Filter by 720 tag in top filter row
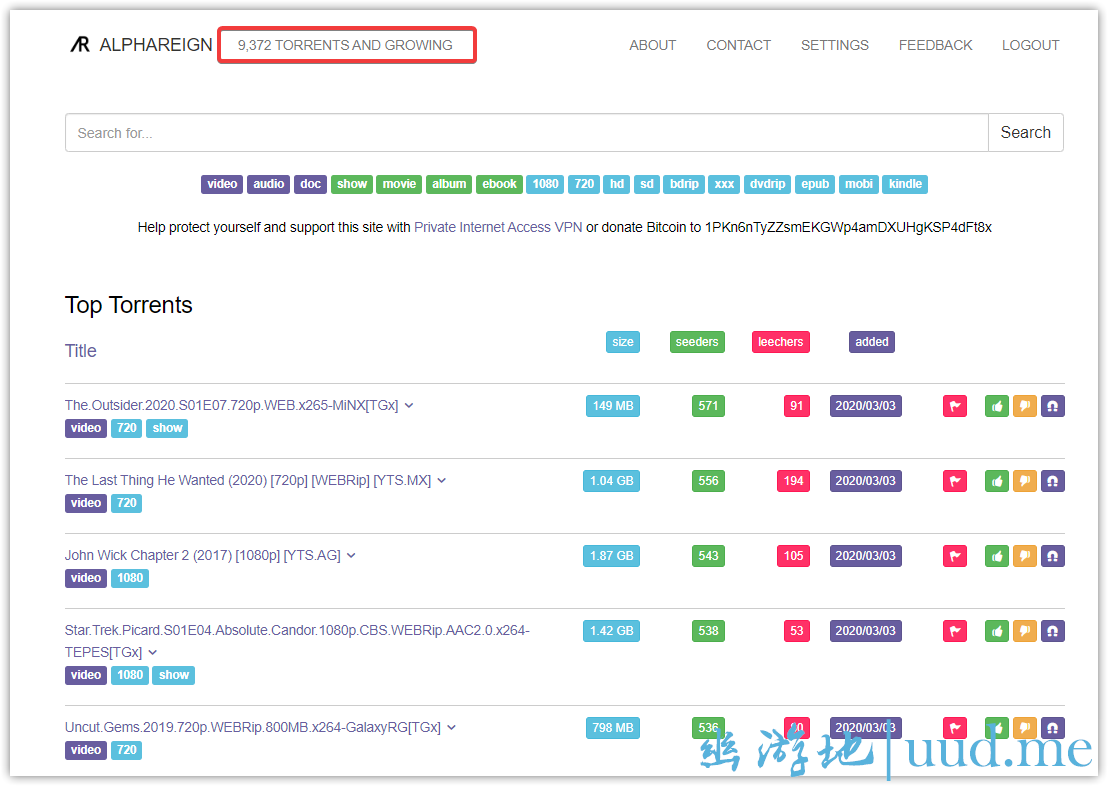This screenshot has width=1108, height=786. pyautogui.click(x=584, y=184)
